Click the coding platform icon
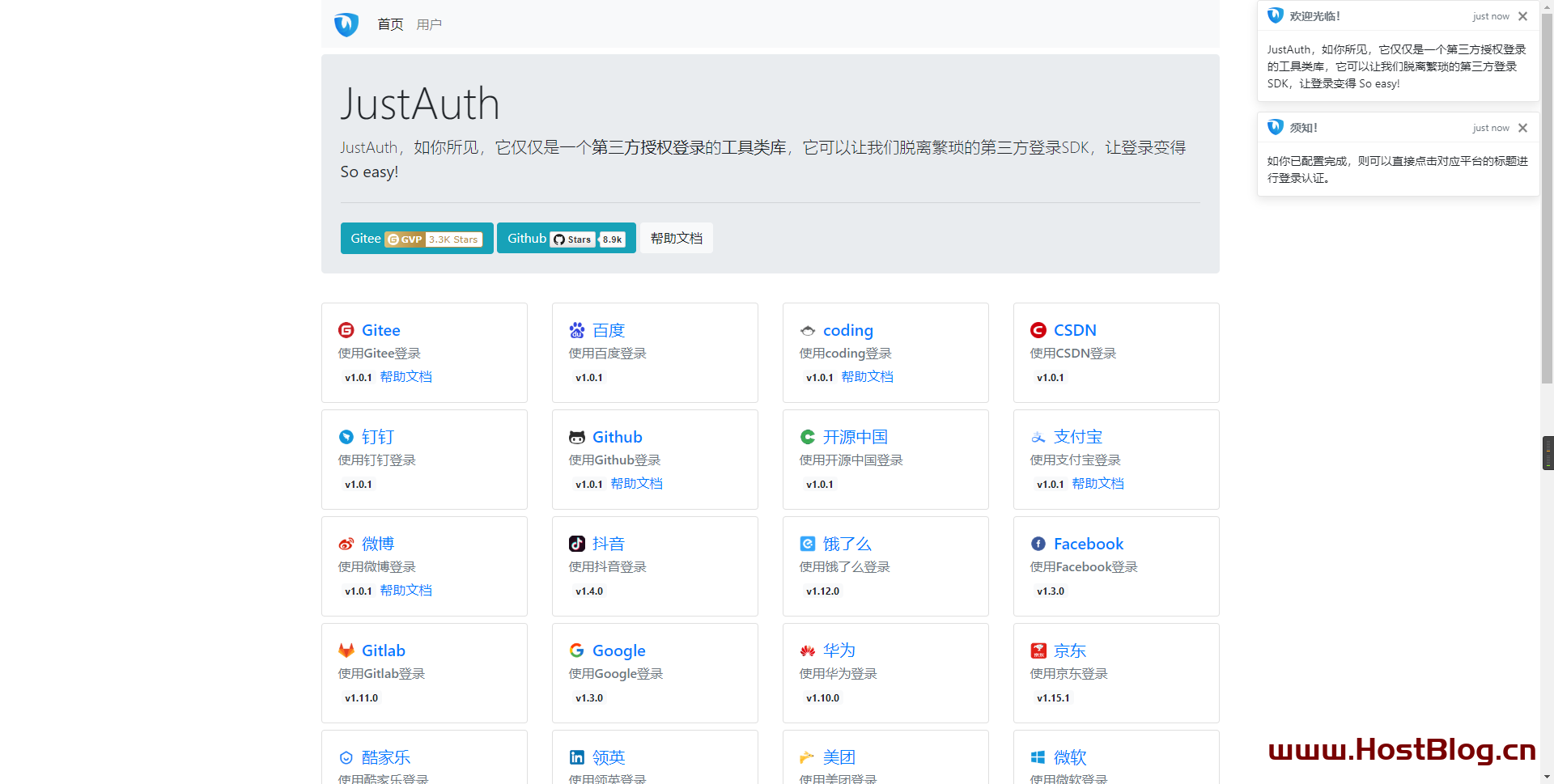Image resolution: width=1554 pixels, height=784 pixels. (x=808, y=330)
